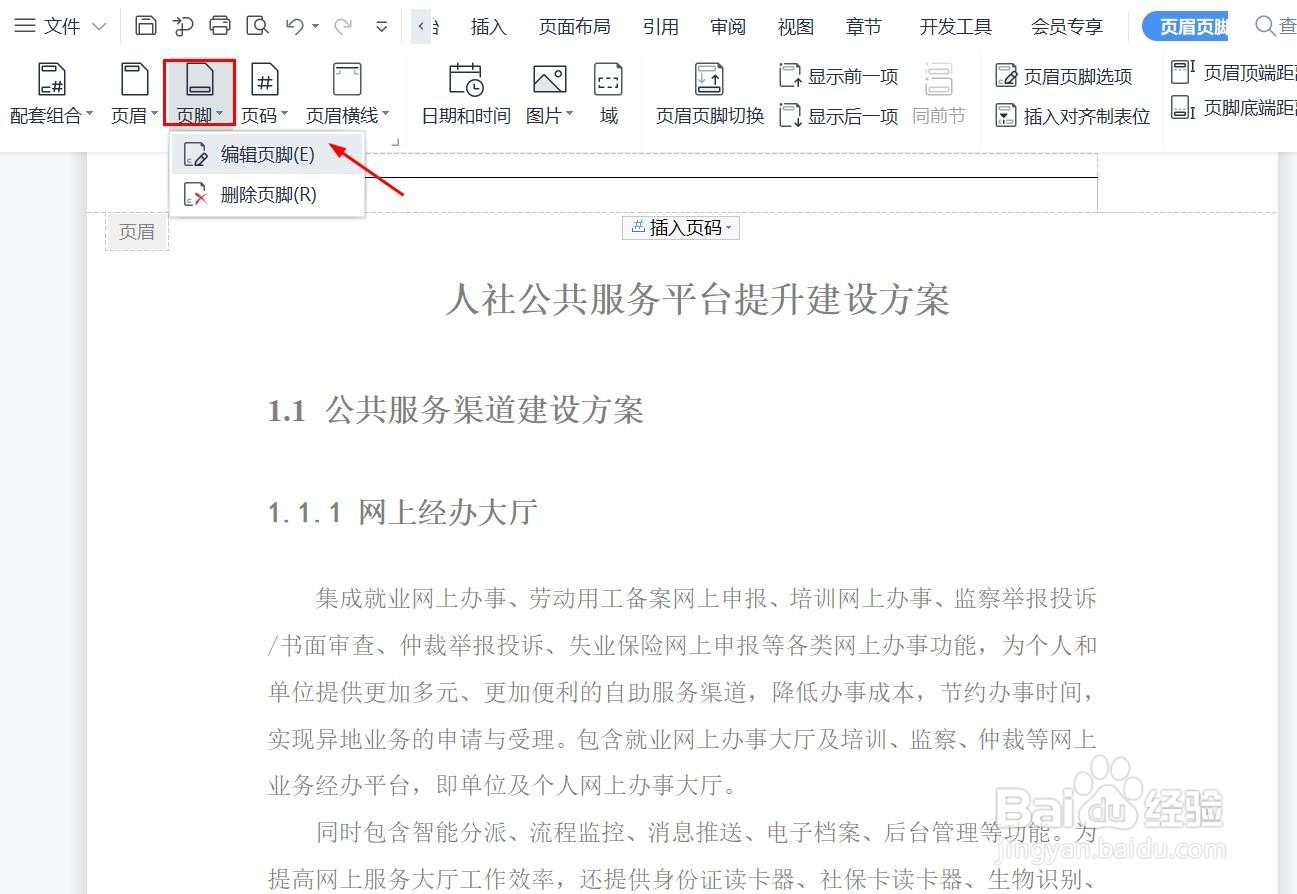Open the 插入页码 dropdown in the document
The width and height of the screenshot is (1297, 894).
pos(680,227)
